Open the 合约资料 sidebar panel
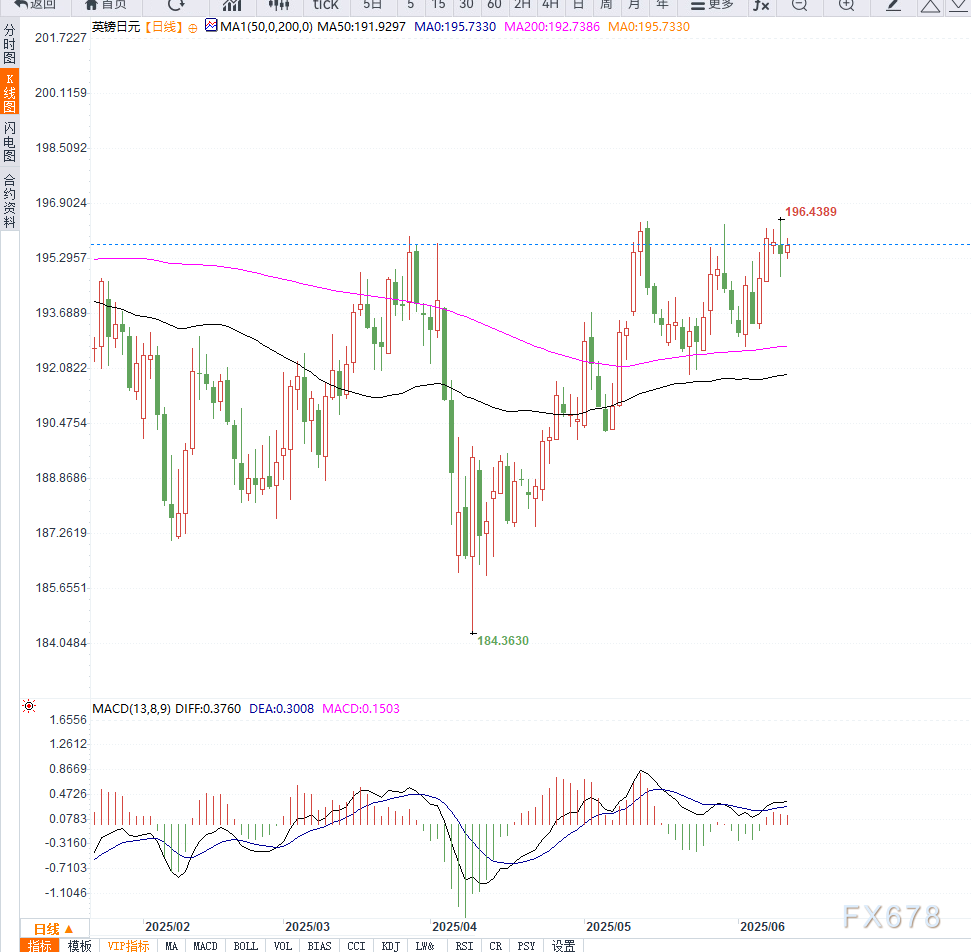 click(9, 201)
